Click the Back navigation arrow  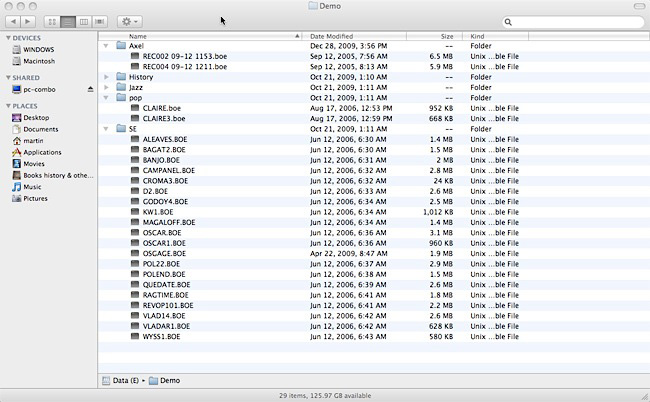[14, 21]
